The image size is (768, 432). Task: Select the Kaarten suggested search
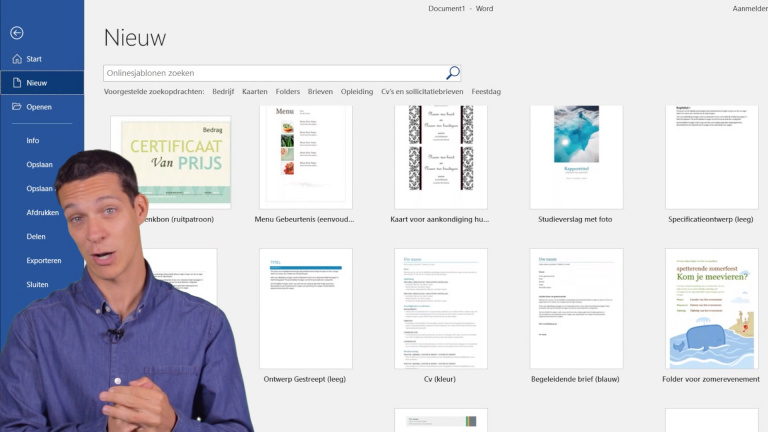coord(255,92)
